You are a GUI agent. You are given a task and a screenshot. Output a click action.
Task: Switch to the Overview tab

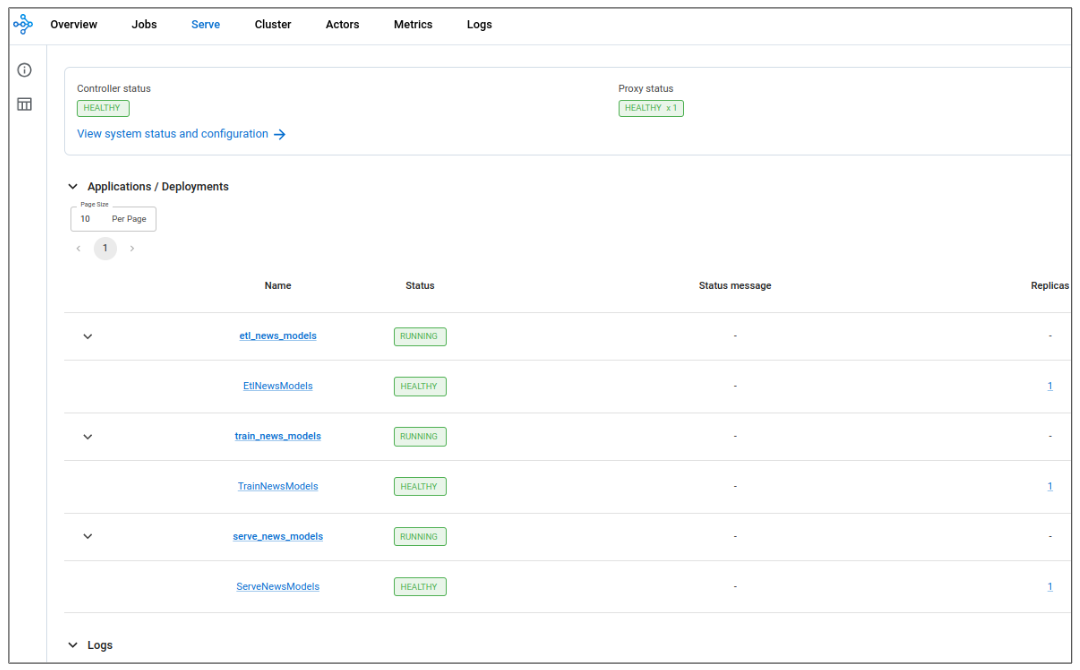point(74,25)
